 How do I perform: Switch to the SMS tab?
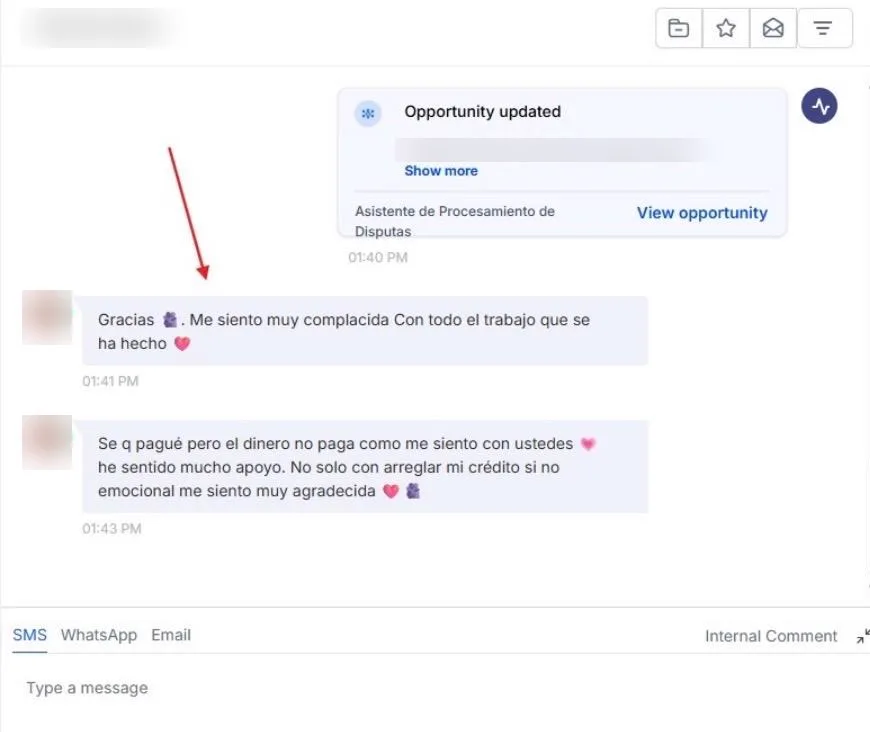click(x=30, y=635)
